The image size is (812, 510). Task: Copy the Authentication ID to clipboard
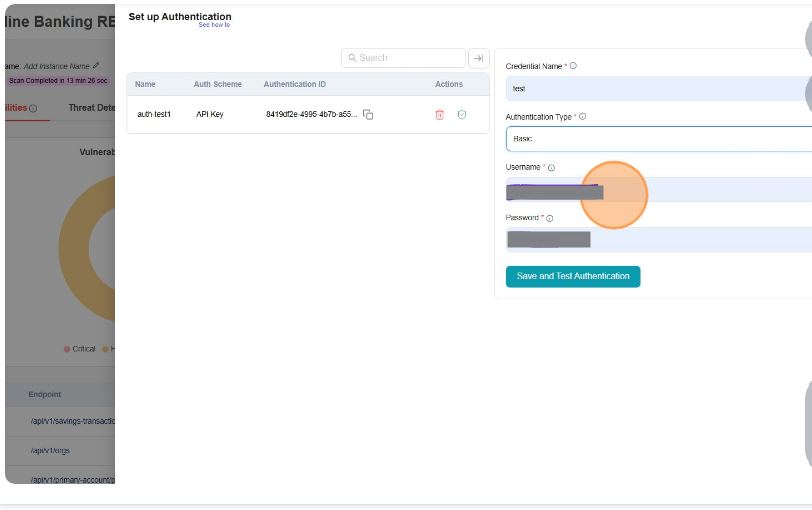click(368, 115)
